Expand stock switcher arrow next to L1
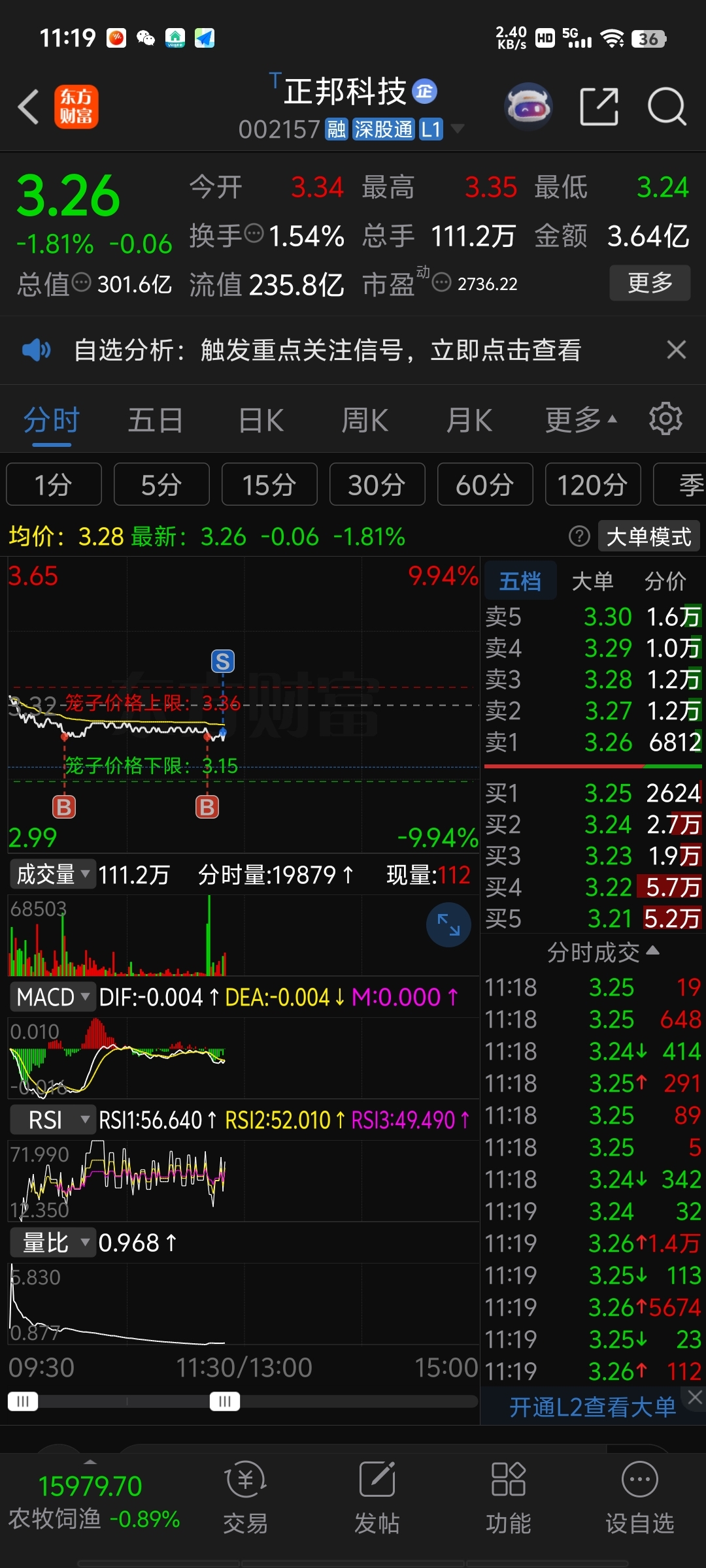Image resolution: width=706 pixels, height=1568 pixels. [x=458, y=129]
